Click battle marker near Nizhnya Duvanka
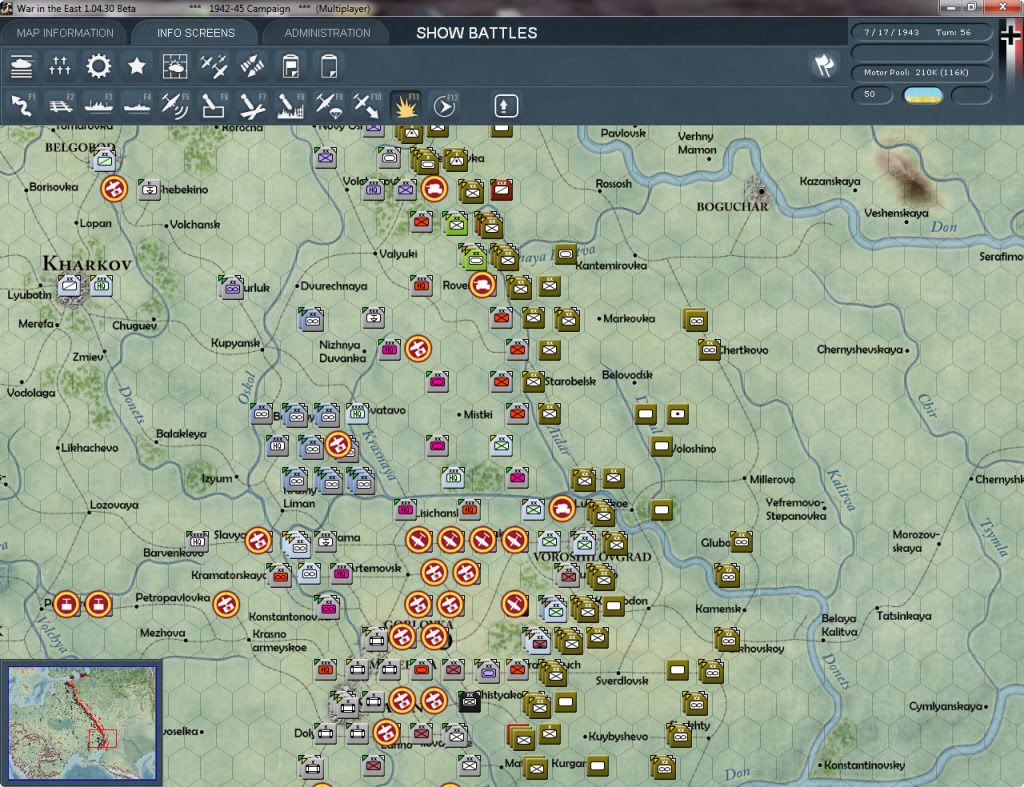 418,349
